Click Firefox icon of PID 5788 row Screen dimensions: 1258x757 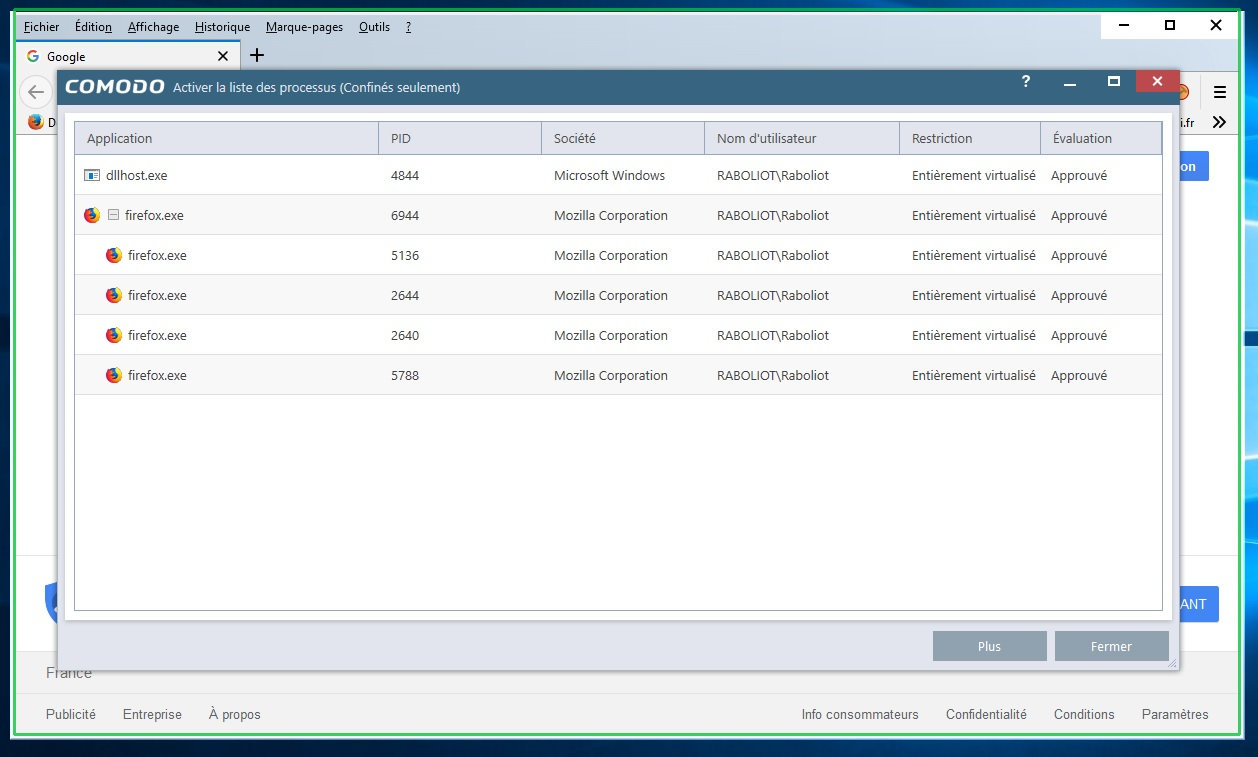tap(114, 375)
